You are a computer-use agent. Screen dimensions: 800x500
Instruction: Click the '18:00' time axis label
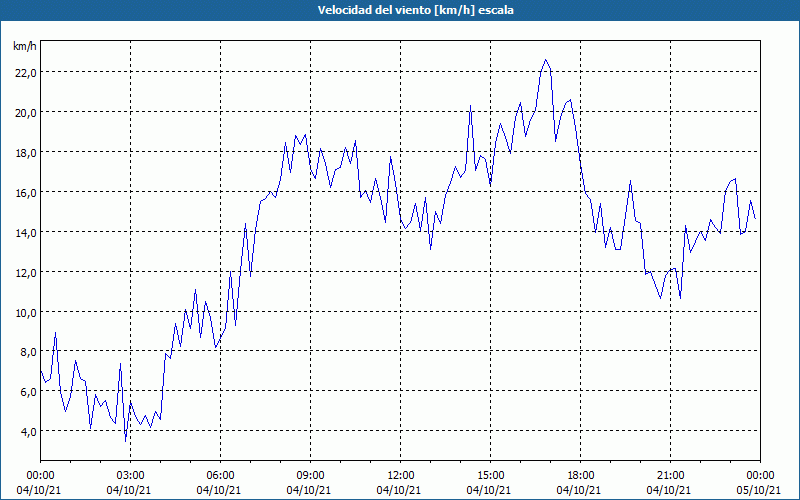pyautogui.click(x=581, y=476)
